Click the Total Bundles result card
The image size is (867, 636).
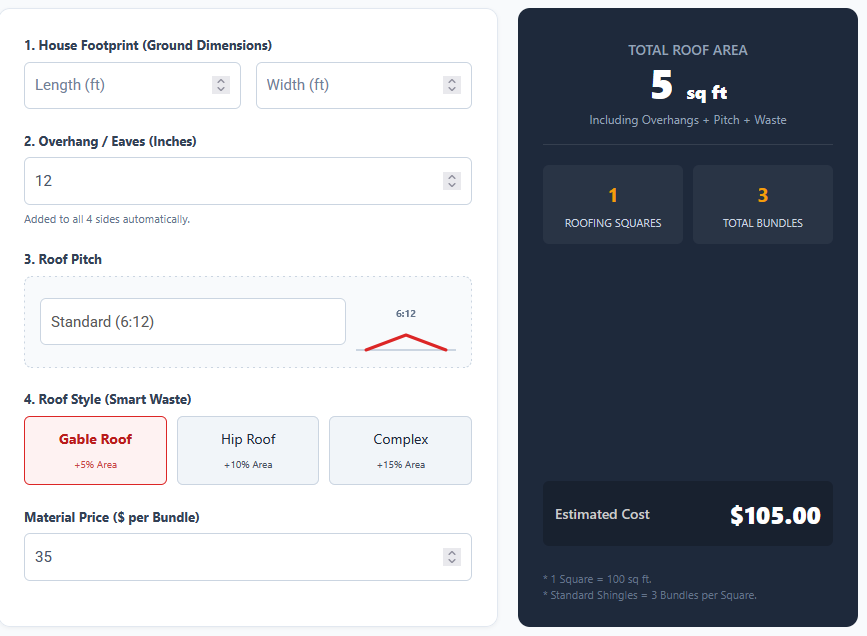[763, 204]
